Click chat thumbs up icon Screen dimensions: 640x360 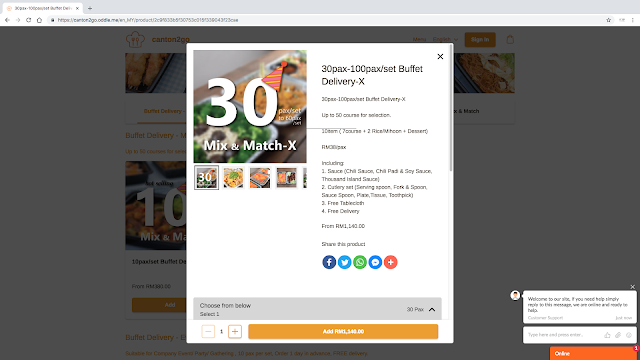pyautogui.click(x=607, y=335)
